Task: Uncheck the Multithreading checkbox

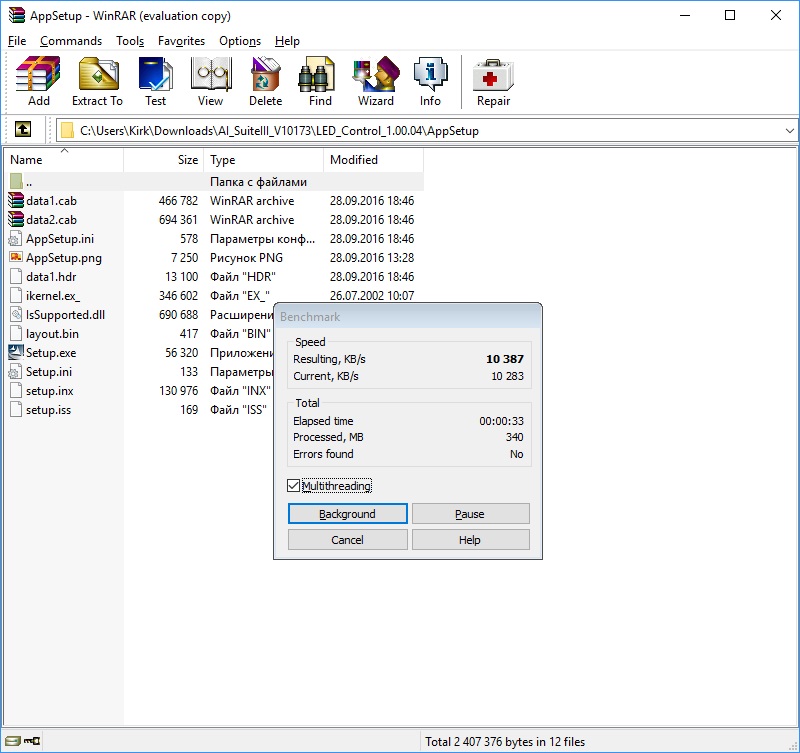Action: [293, 486]
